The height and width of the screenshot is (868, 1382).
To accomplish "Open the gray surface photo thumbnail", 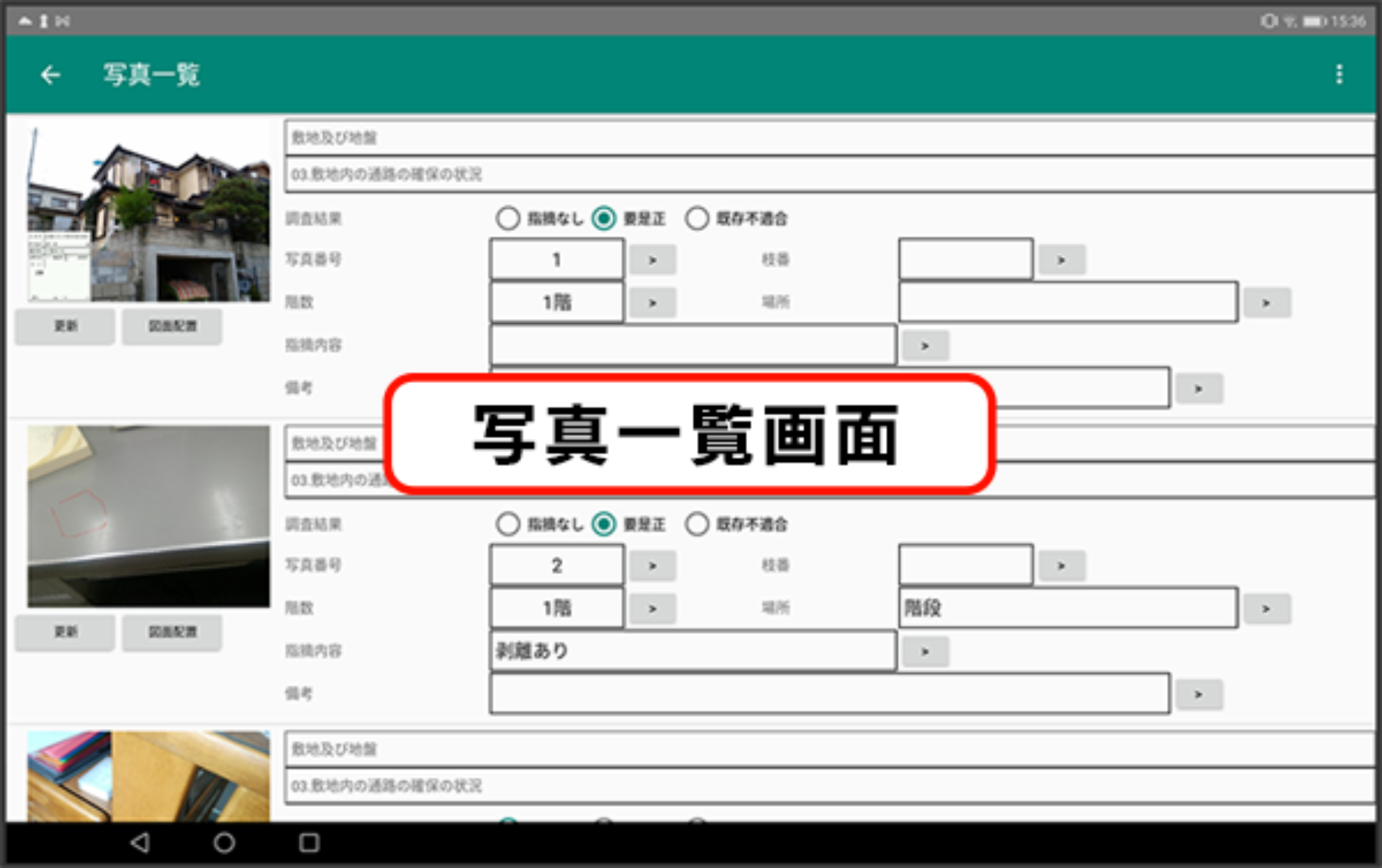I will (148, 516).
